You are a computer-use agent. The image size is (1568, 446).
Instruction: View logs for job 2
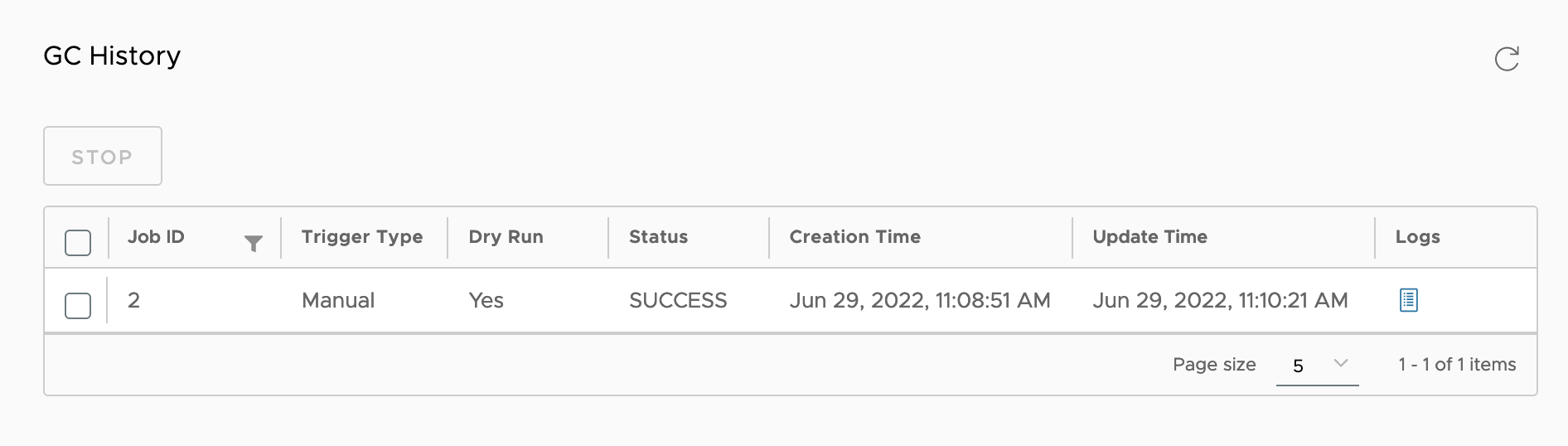click(x=1408, y=300)
